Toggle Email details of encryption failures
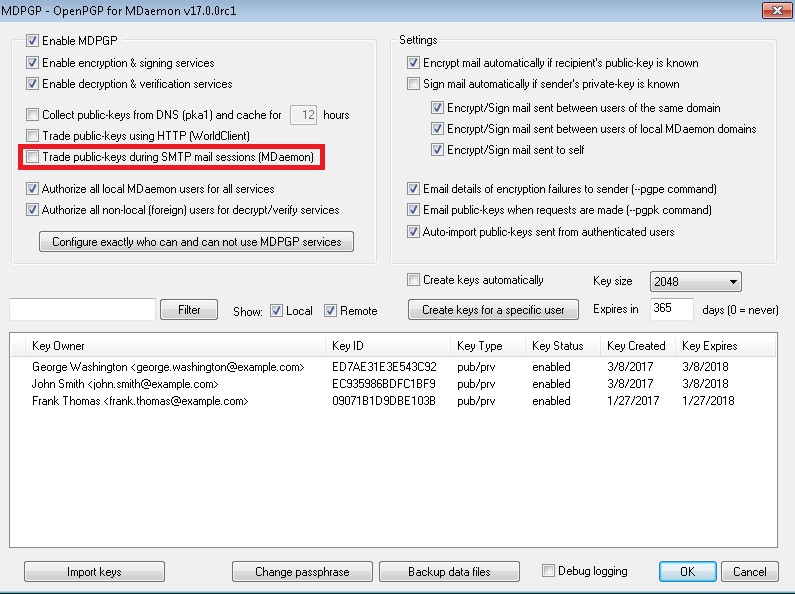 pos(413,189)
